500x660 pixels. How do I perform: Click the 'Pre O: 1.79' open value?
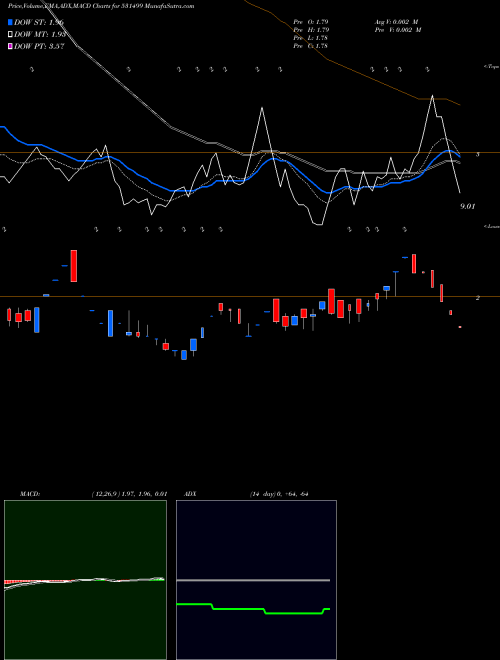311,22
